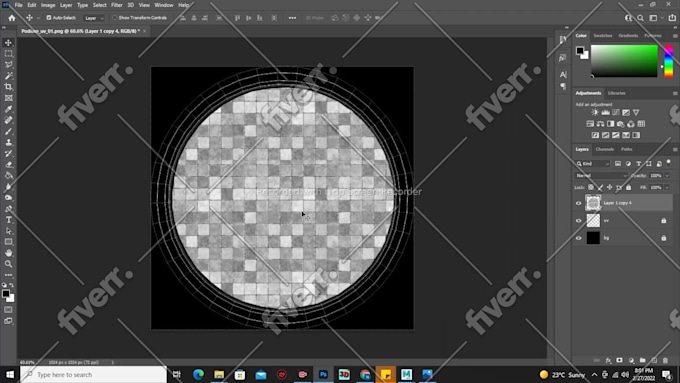Select the Zoom tool

click(x=8, y=264)
